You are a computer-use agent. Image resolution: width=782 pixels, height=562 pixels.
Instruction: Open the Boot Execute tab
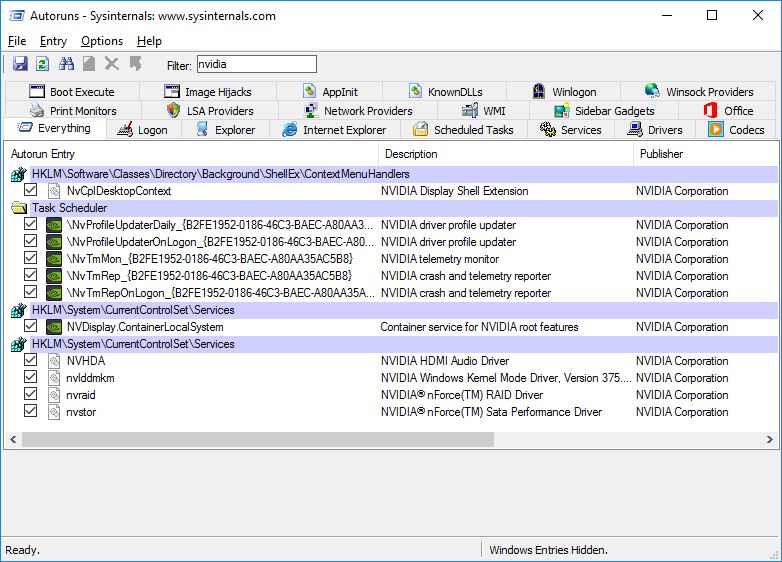pyautogui.click(x=72, y=92)
